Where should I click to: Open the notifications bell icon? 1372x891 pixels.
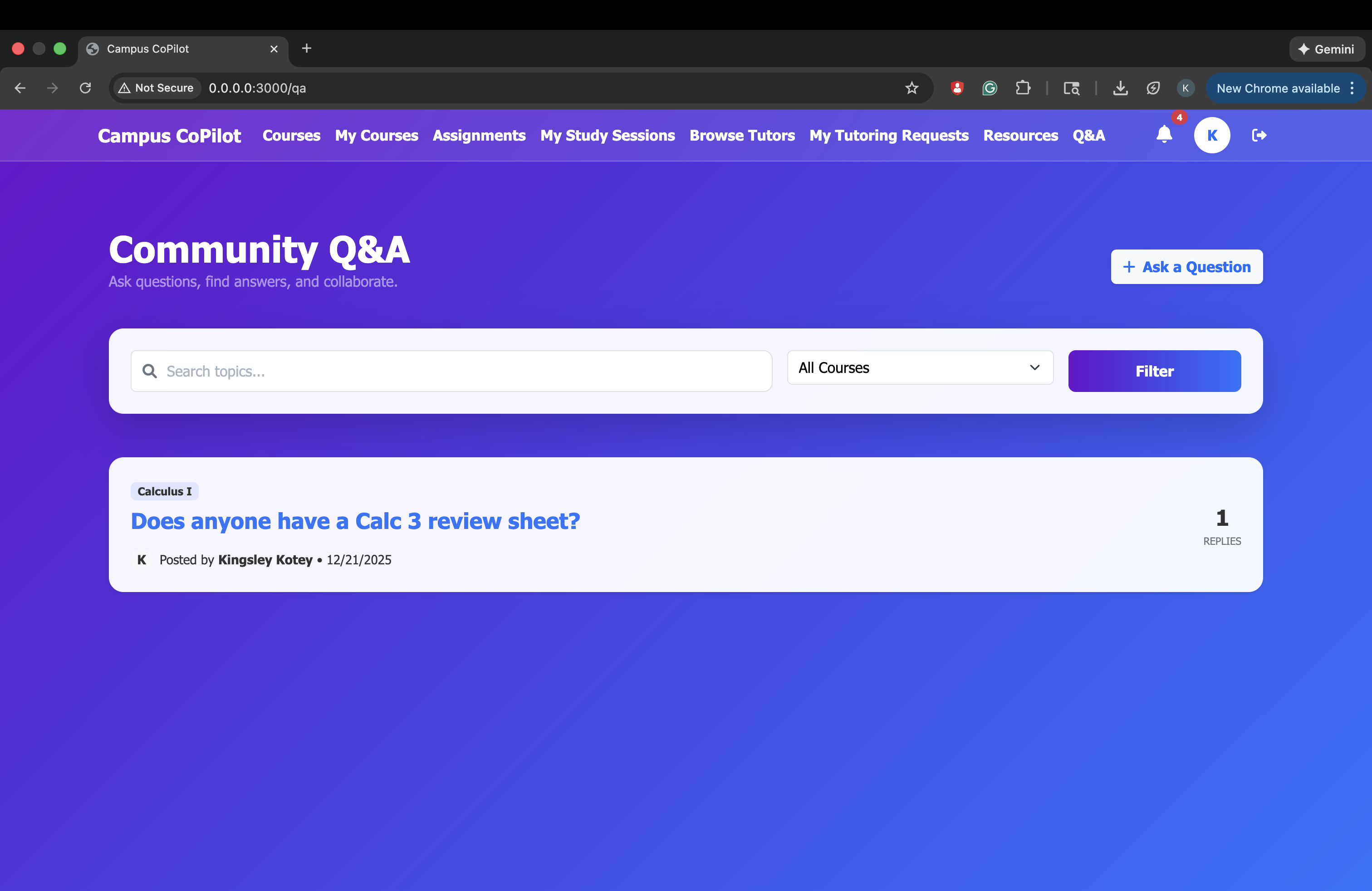point(1164,135)
